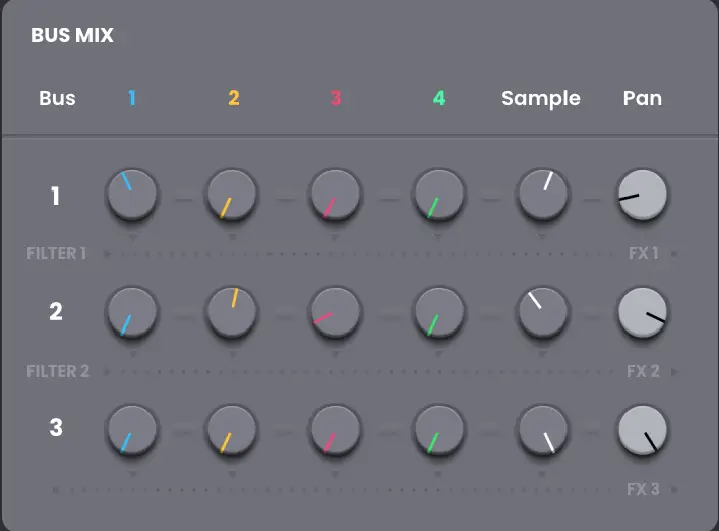Adjust row 3 Bus 2 yellow knob
This screenshot has width=719, height=531.
click(232, 430)
